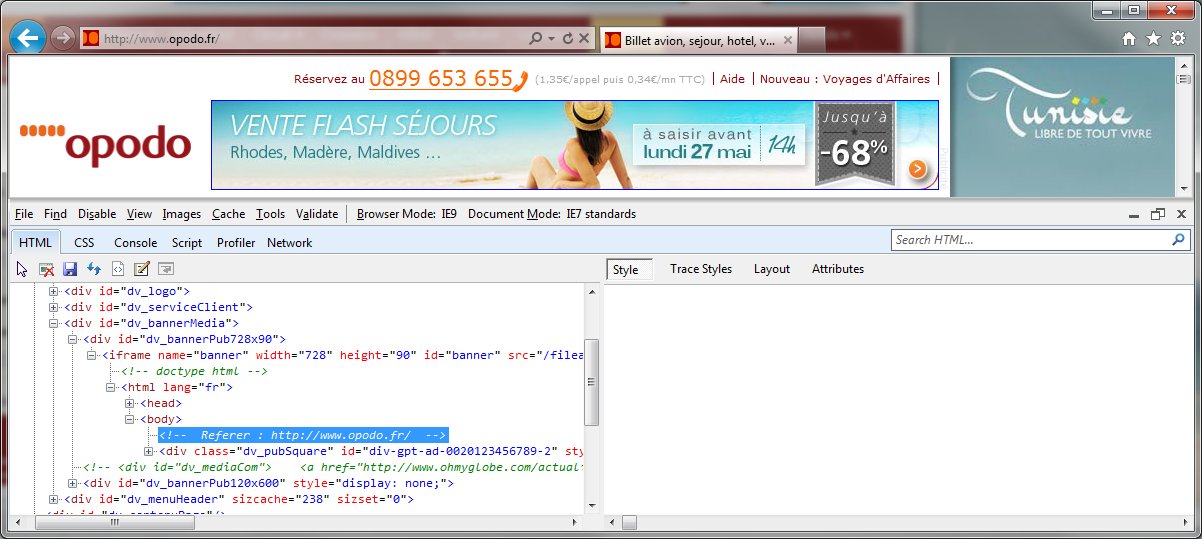Open Favorites star icon
The image size is (1202, 539).
click(1153, 39)
